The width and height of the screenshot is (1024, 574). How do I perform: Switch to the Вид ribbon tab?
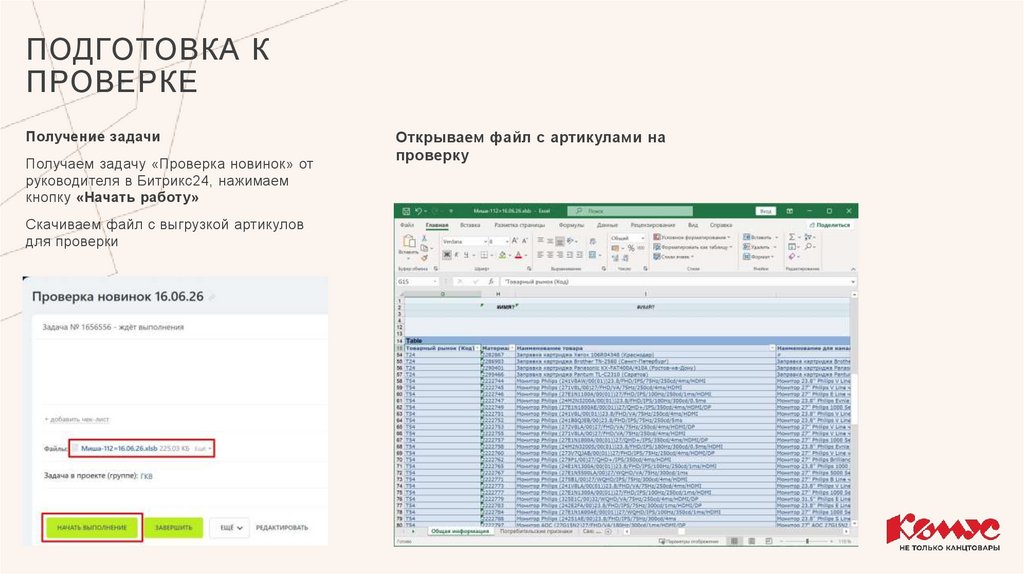point(693,225)
